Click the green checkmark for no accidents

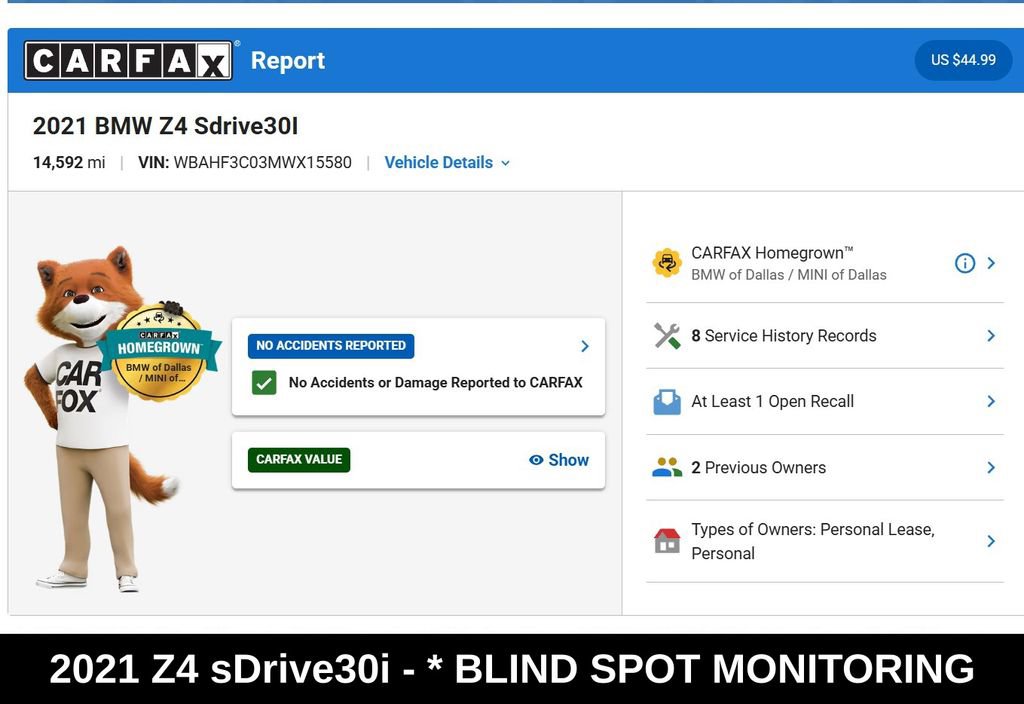click(264, 383)
